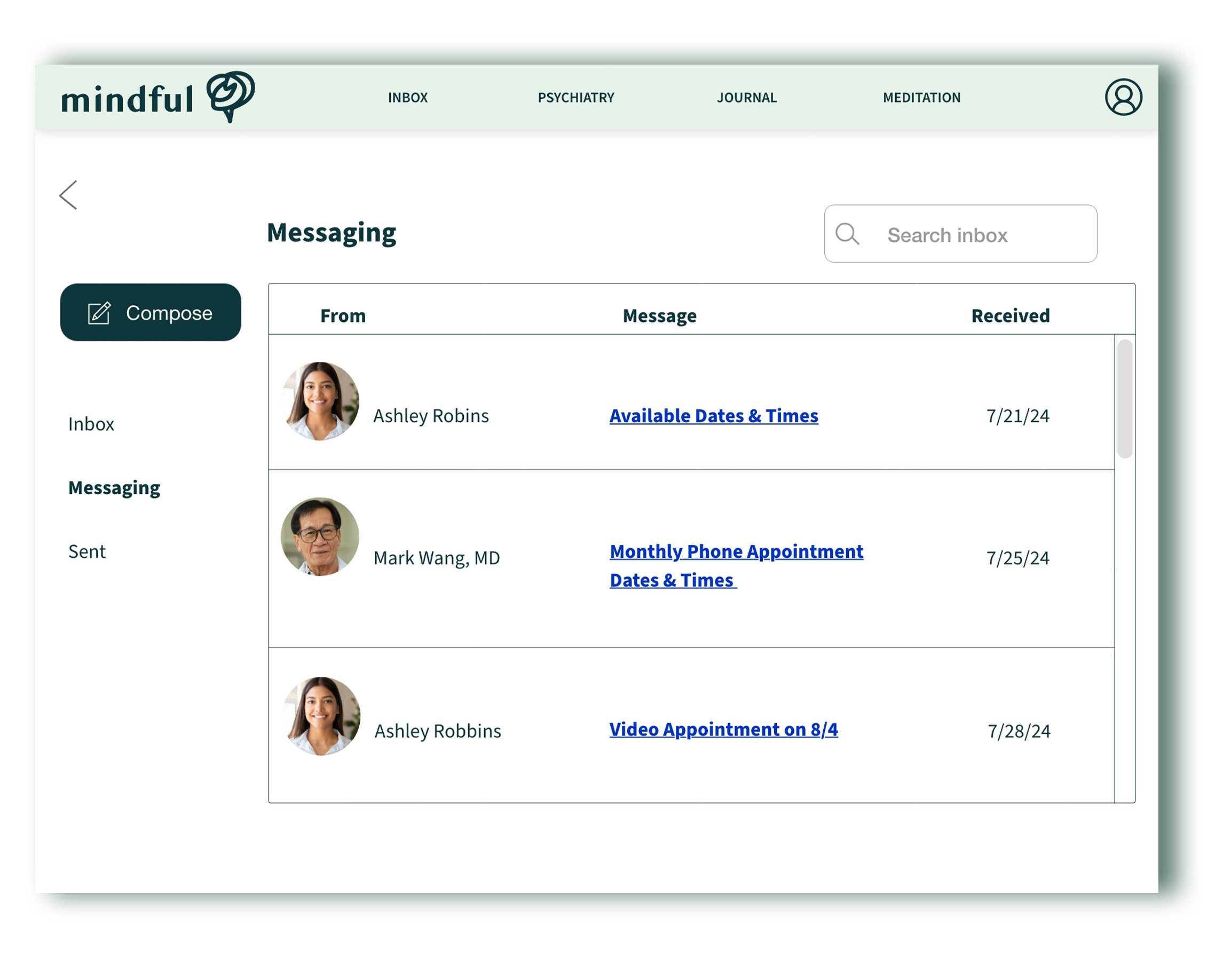Viewport: 1215px width, 980px height.
Task: Select Sent in the left sidebar
Action: click(x=87, y=551)
